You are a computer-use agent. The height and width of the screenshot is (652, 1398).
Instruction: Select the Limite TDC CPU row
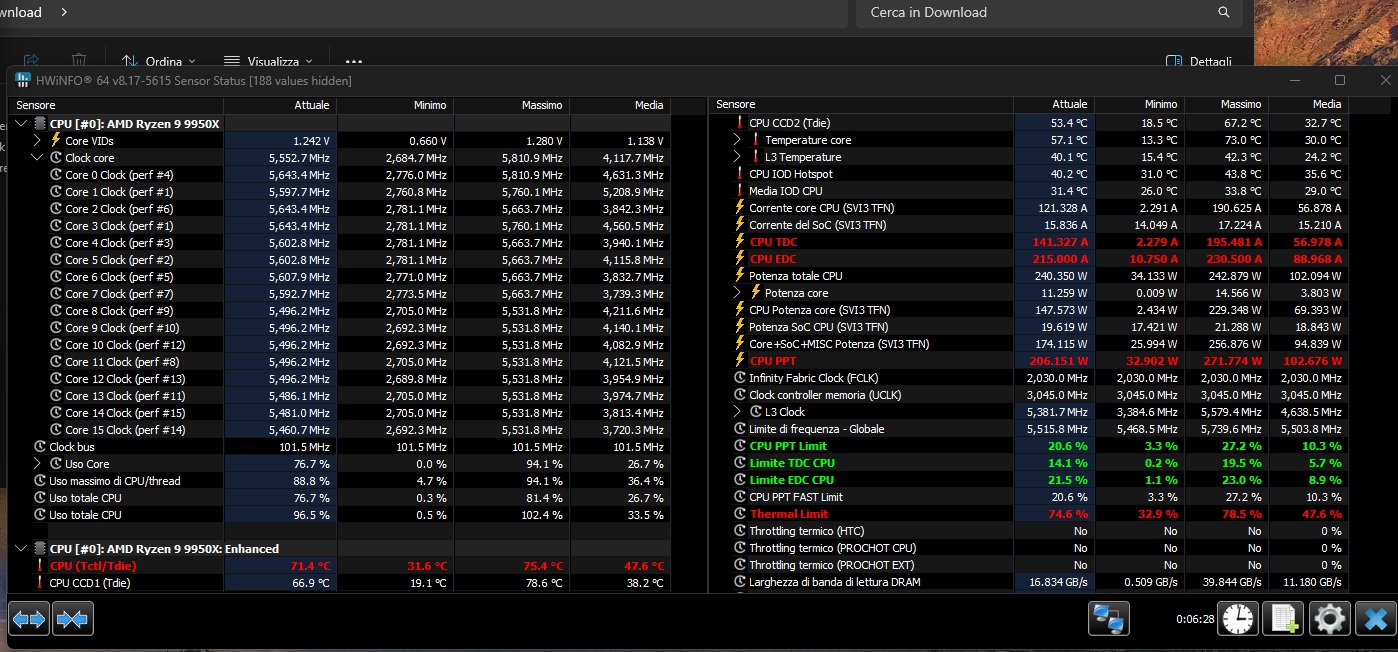pyautogui.click(x=1030, y=463)
